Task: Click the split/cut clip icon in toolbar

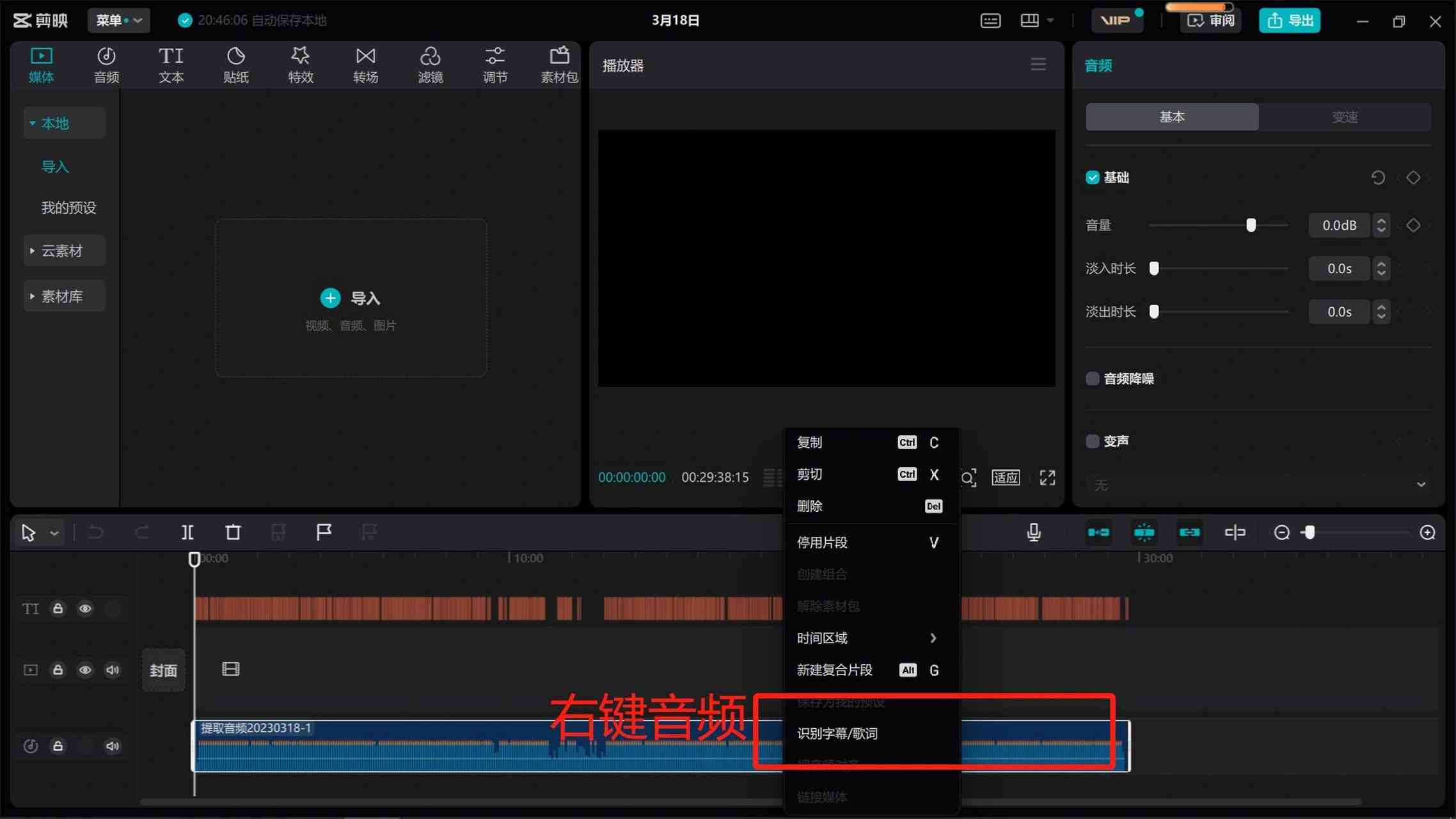Action: coord(187,531)
